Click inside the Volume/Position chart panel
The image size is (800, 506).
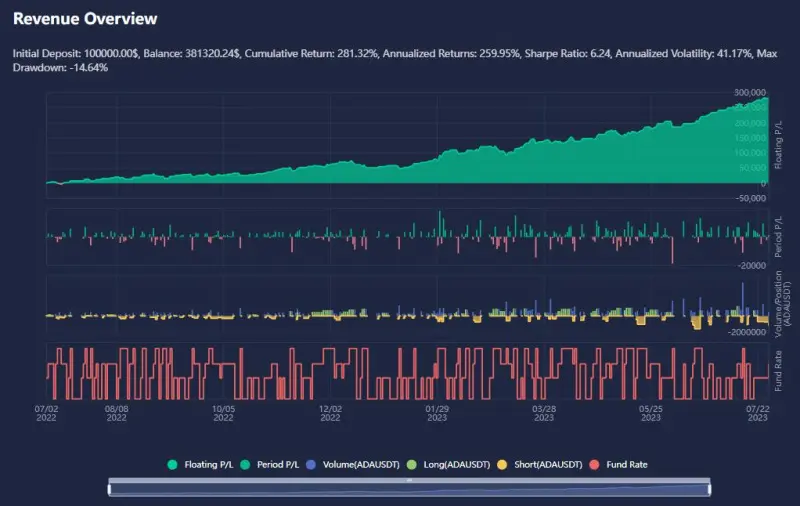pyautogui.click(x=400, y=310)
